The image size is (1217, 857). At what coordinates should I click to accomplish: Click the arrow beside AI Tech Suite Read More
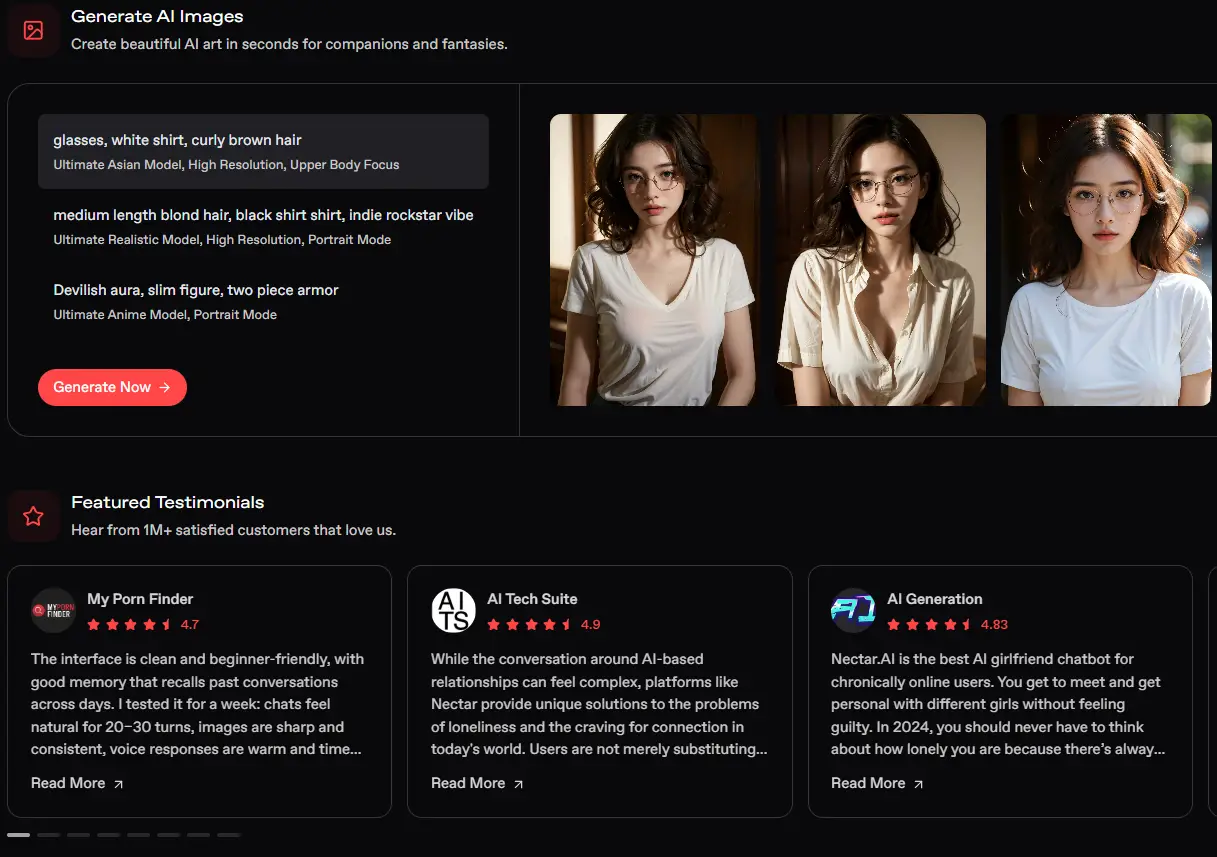518,784
